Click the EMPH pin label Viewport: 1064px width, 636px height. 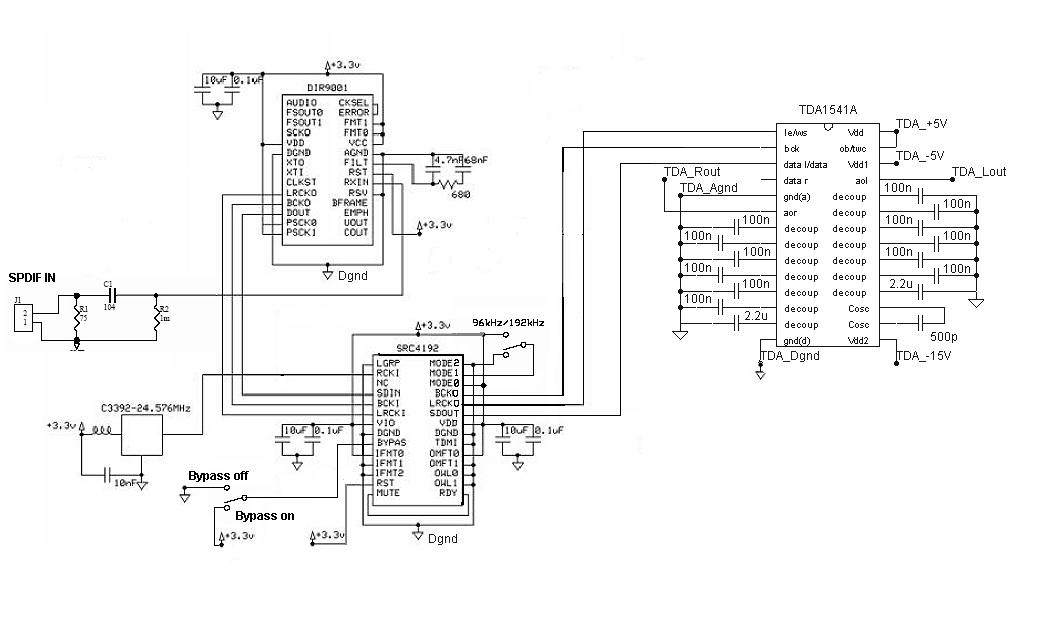point(356,212)
